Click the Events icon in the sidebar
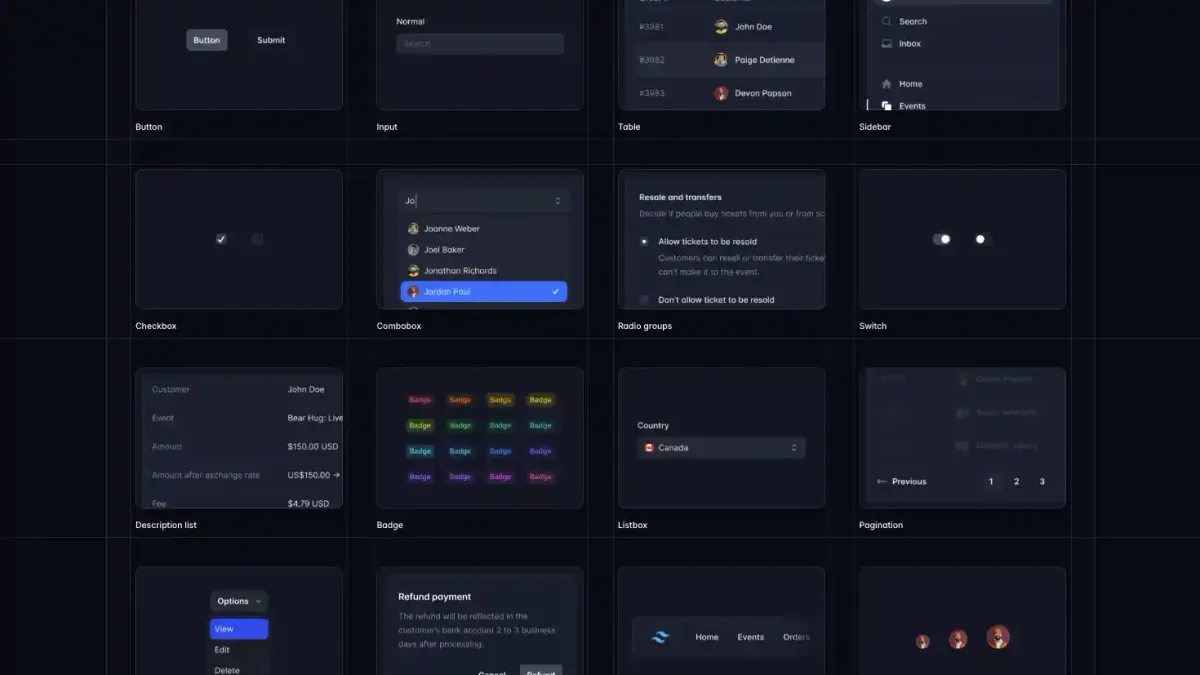 886,105
